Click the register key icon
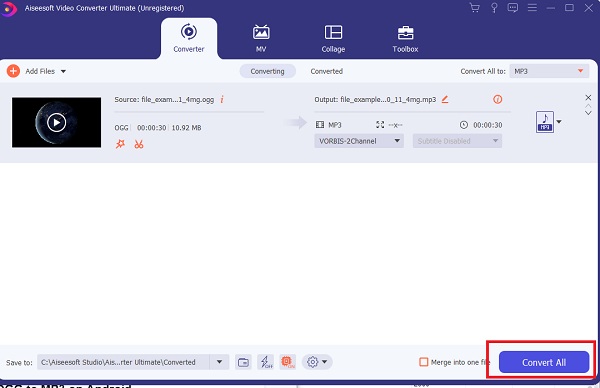Screen dimensions: 600x388 coord(494,8)
